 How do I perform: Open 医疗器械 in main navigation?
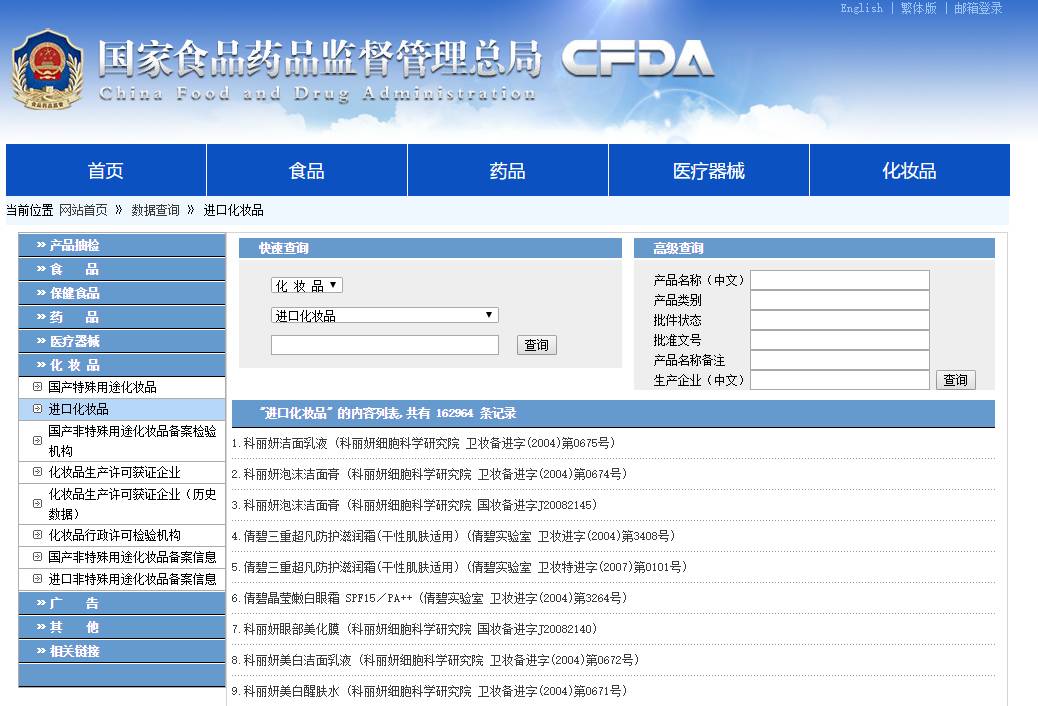pos(709,170)
